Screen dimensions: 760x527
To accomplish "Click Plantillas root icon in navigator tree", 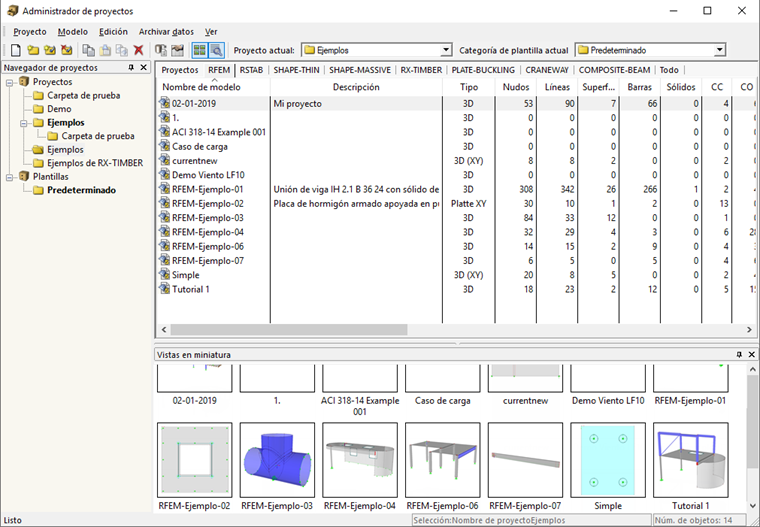I will (x=24, y=176).
